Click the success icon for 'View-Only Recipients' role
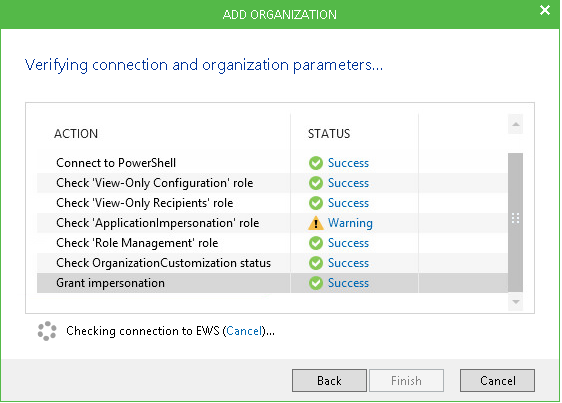Viewport: 562px width, 403px height. [315, 203]
